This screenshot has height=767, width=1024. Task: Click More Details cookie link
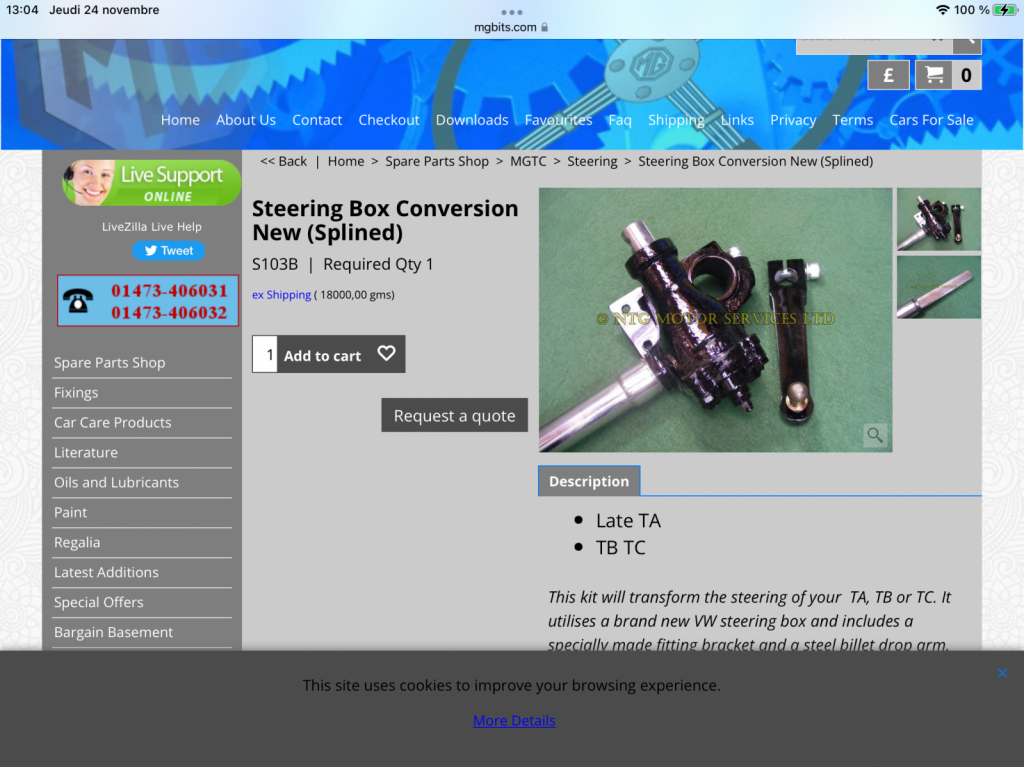click(x=514, y=721)
